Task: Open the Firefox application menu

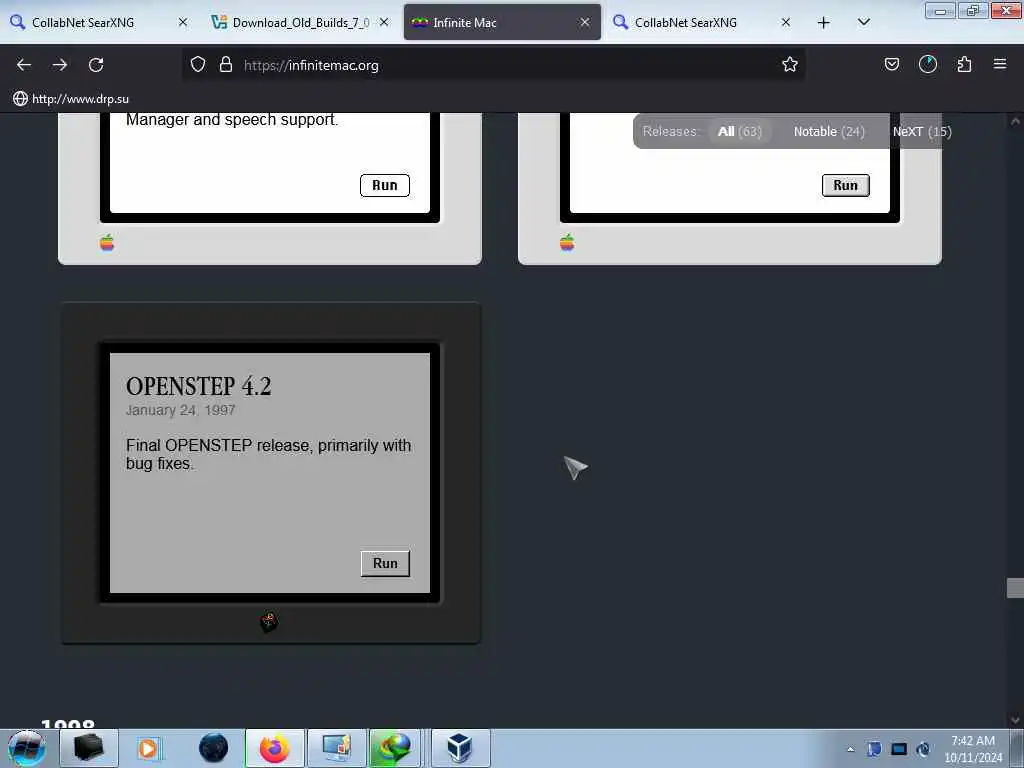Action: click(x=1000, y=65)
